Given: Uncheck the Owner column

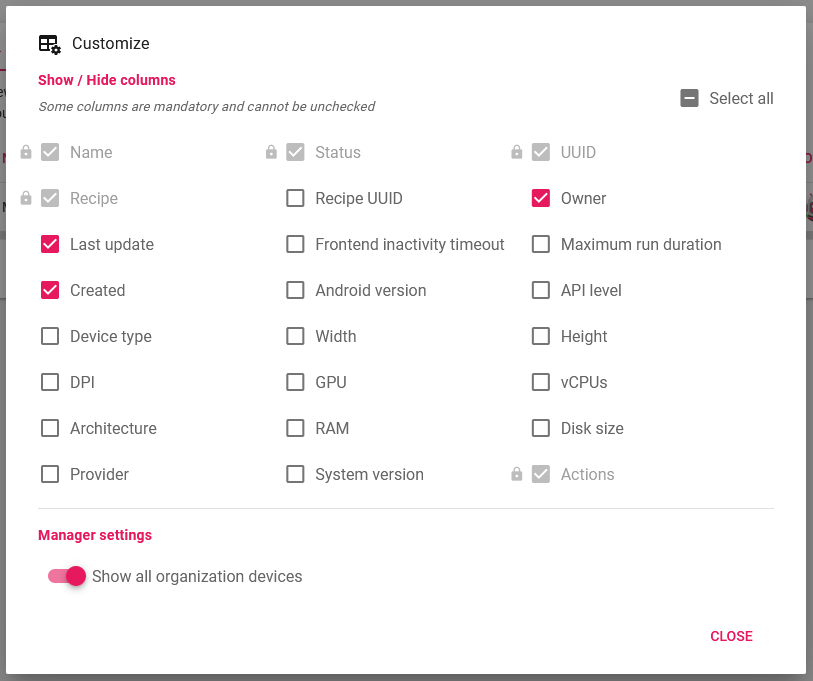Looking at the screenshot, I should pyautogui.click(x=541, y=198).
